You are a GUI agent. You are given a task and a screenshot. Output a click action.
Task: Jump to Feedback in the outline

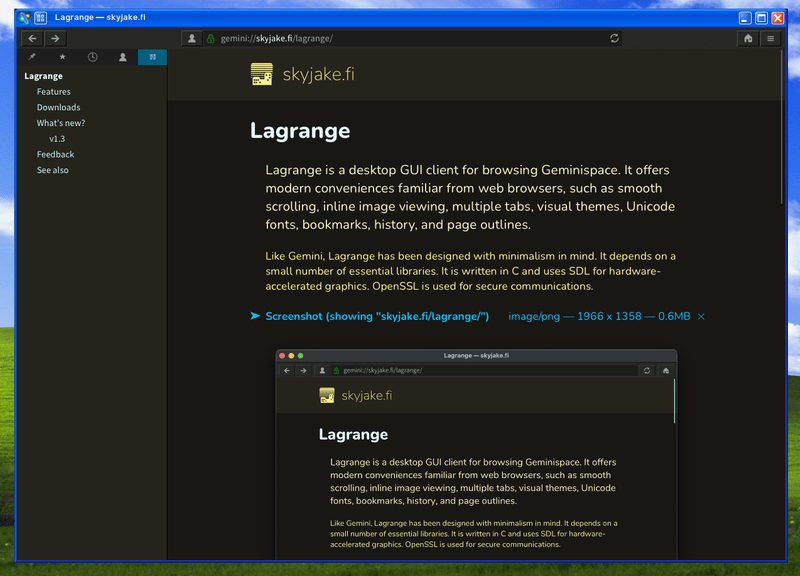point(55,154)
